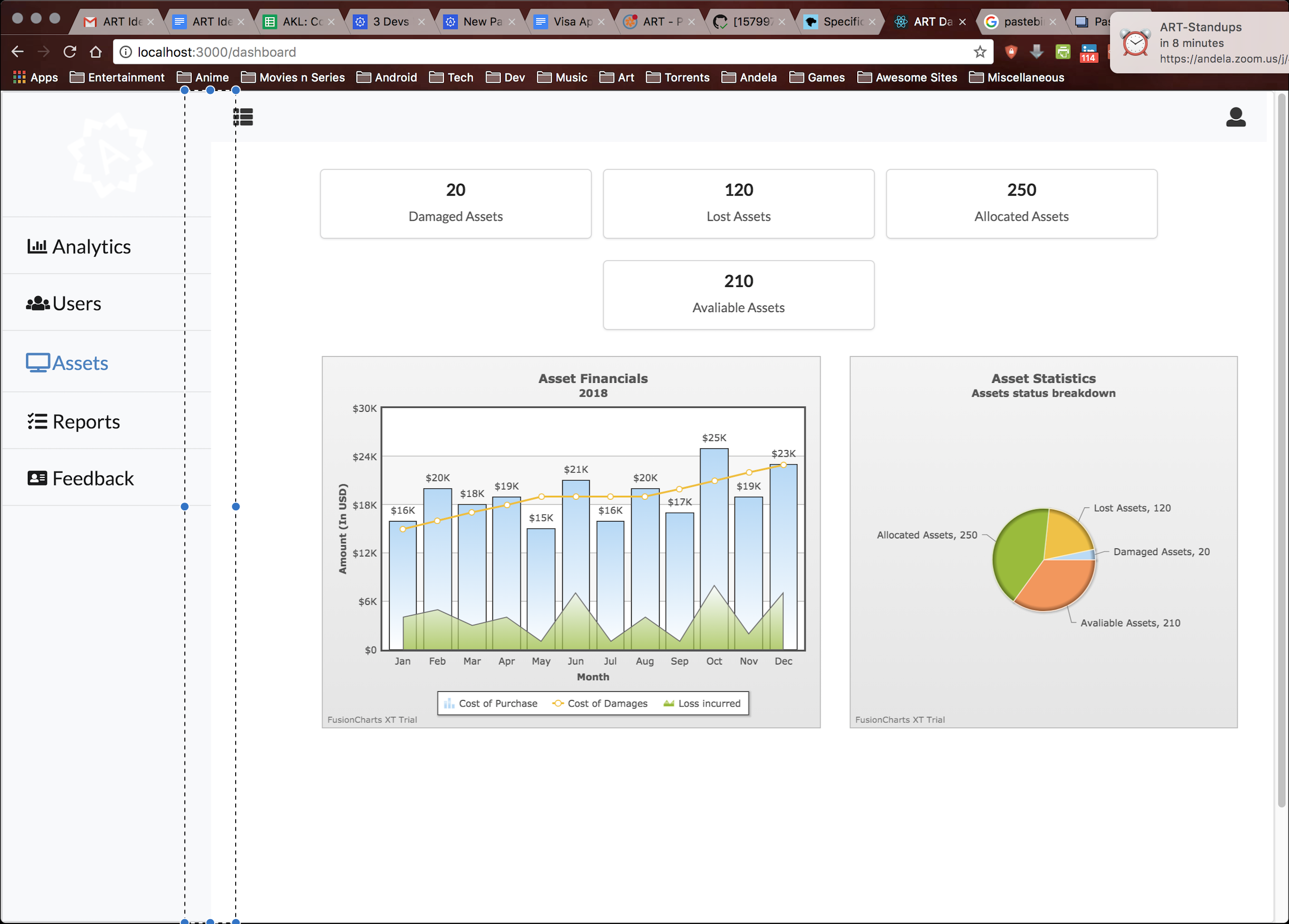The width and height of the screenshot is (1289, 924).
Task: Open the Movies n Series bookmark folder
Action: click(x=293, y=77)
